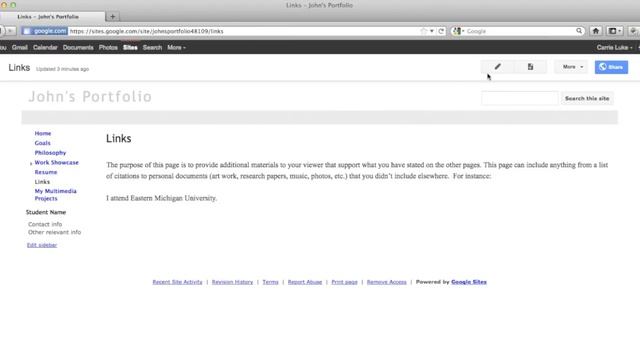Open the Google Sites footer link

[469, 282]
